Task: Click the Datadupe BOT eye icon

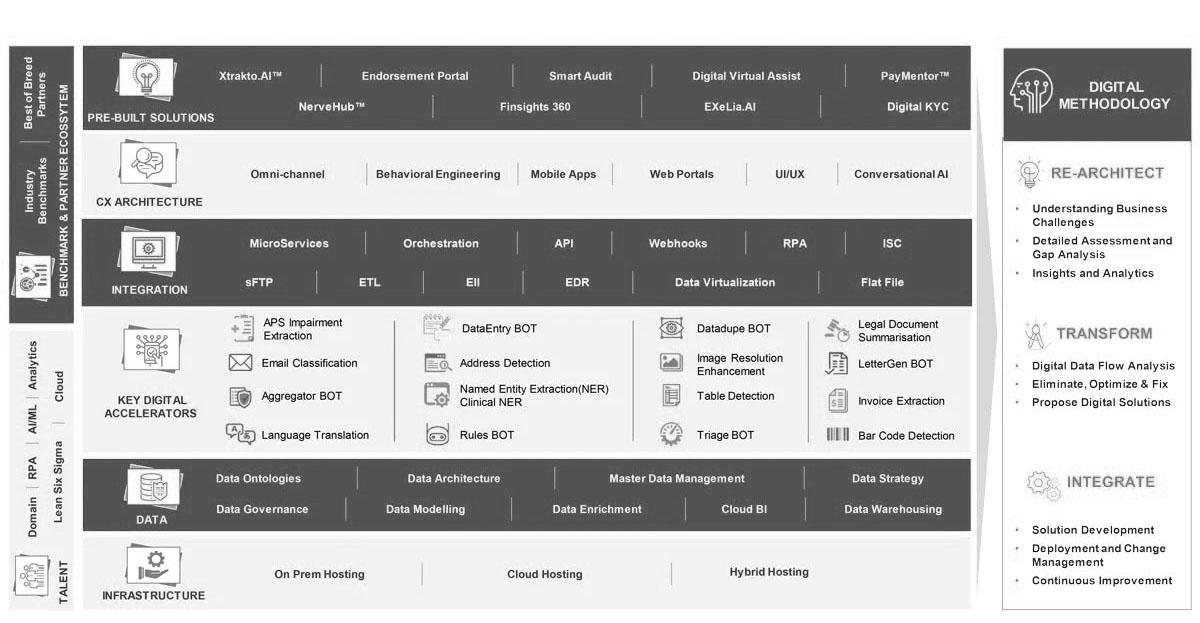Action: [x=671, y=328]
